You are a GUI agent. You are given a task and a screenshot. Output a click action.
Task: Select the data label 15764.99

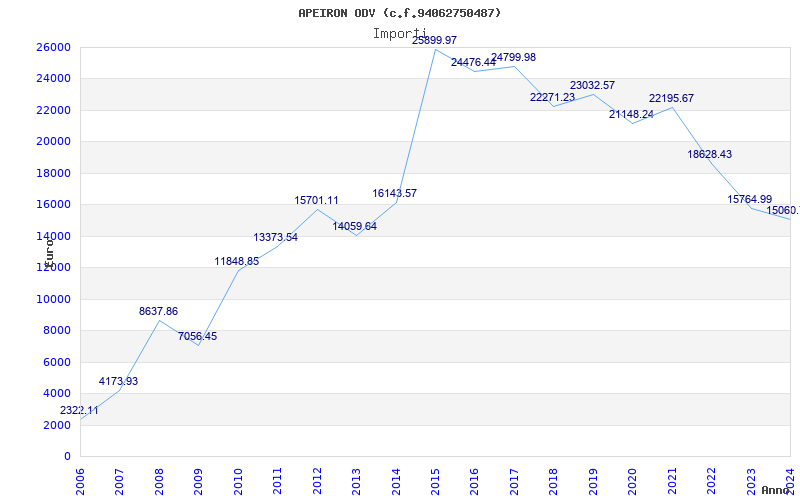click(749, 199)
